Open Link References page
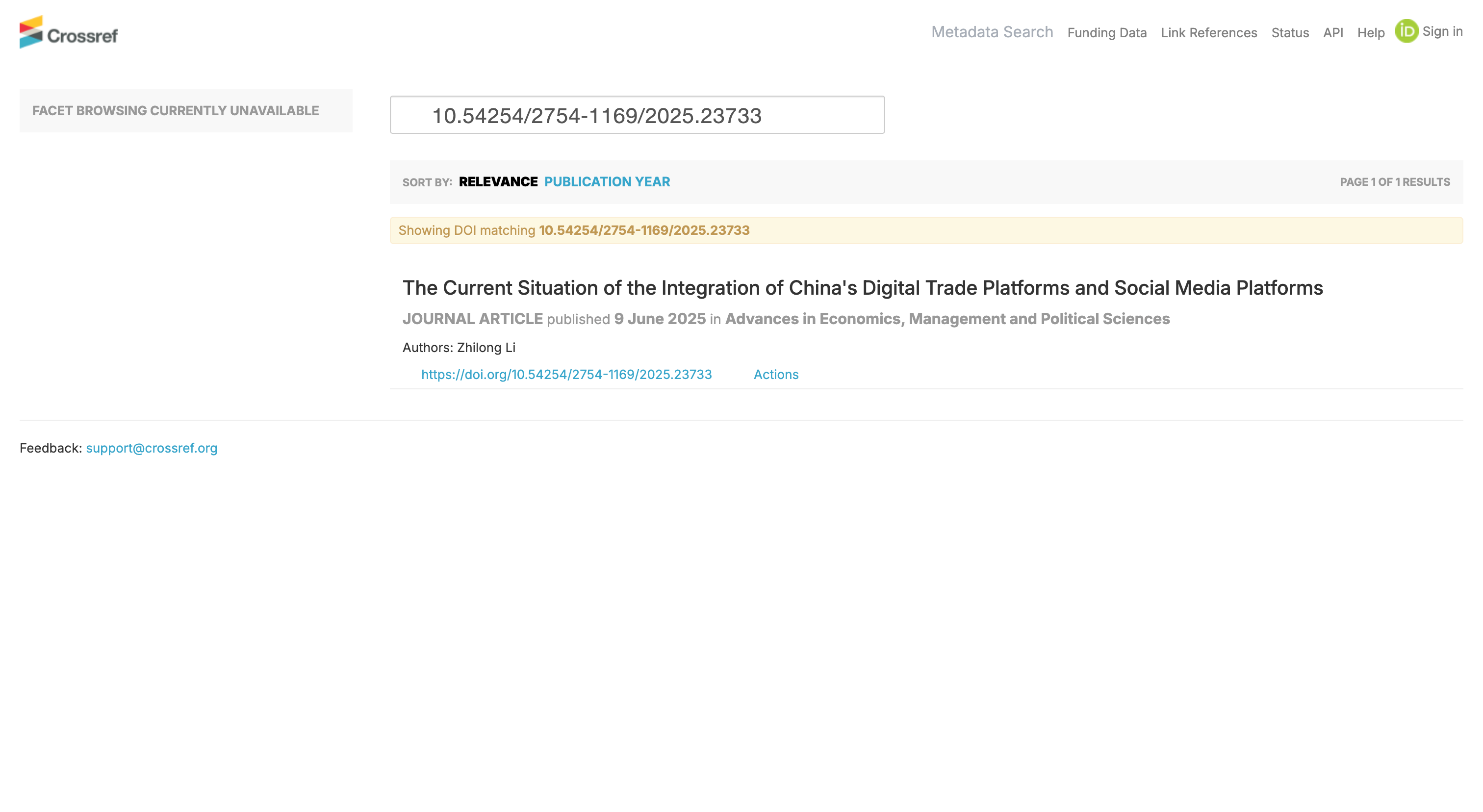Screen dimensions: 1483x812 point(1208,33)
